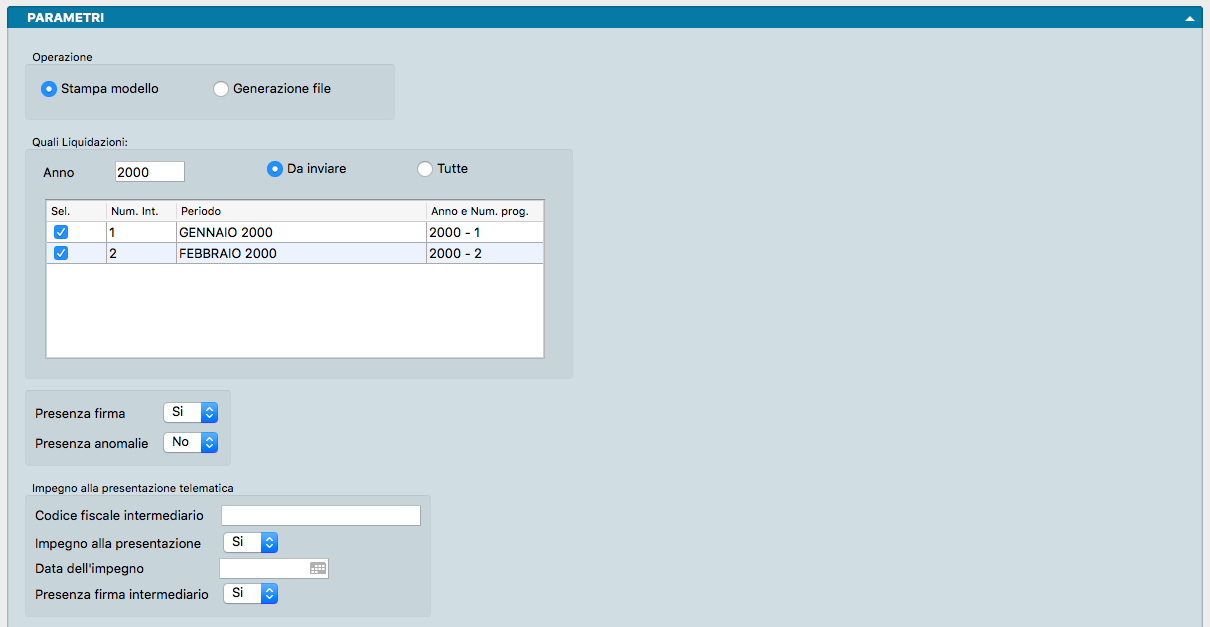Focus the Codice fiscale intermediario field
1210x627 pixels.
coord(320,515)
